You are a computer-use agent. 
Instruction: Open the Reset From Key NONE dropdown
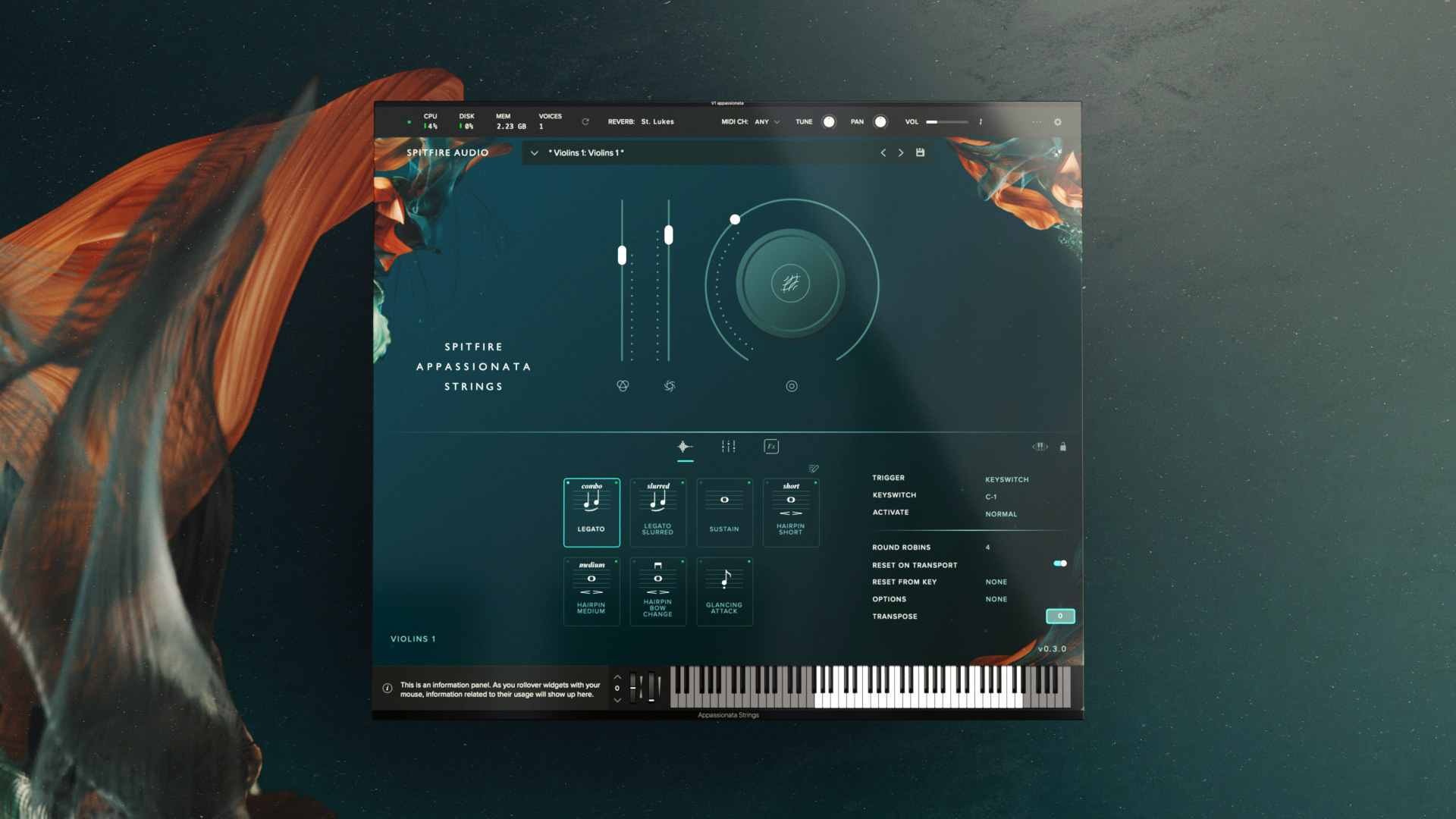click(x=996, y=582)
